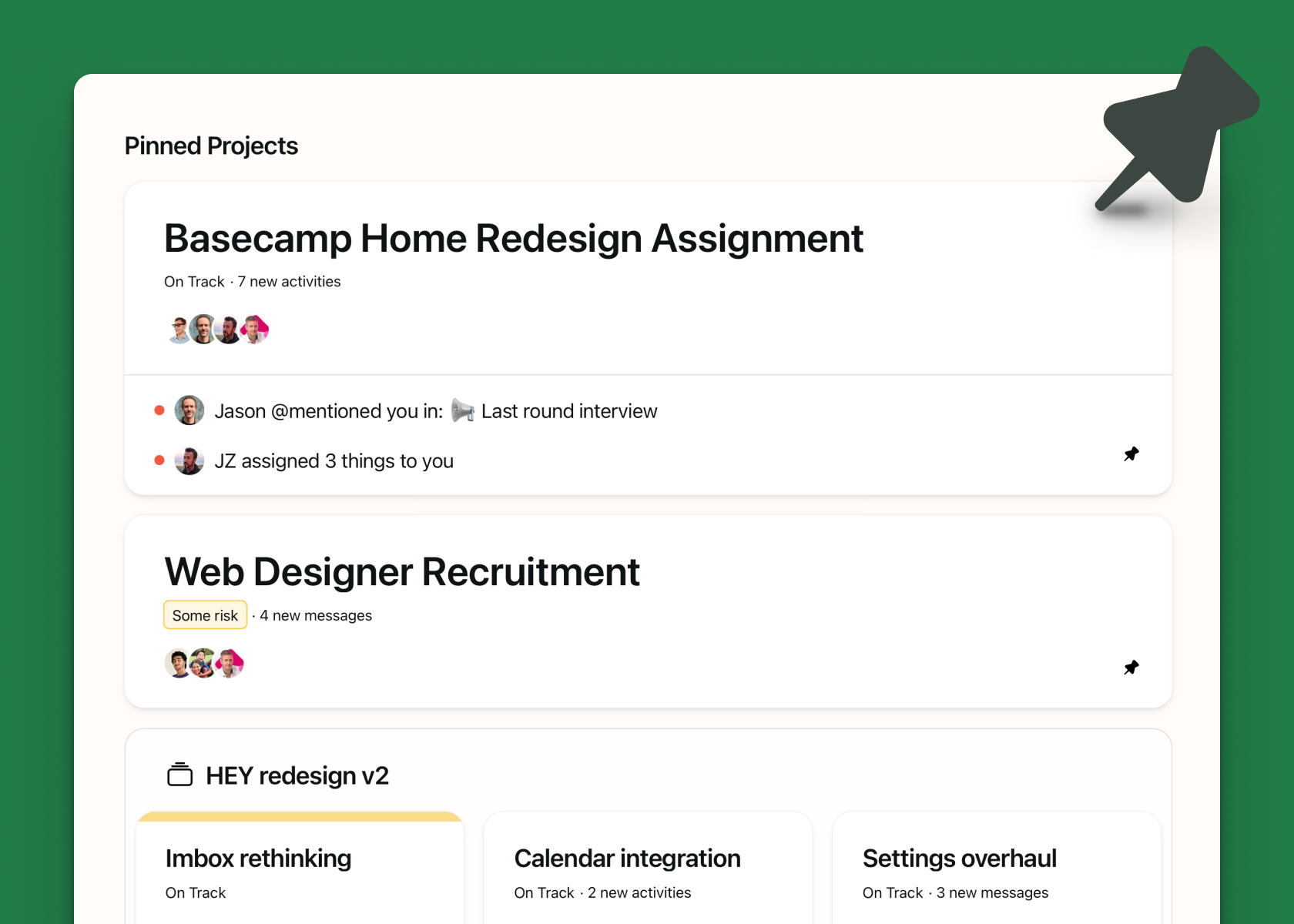This screenshot has width=1294, height=924.
Task: Open Web Designer Recruitment project
Action: 402,571
